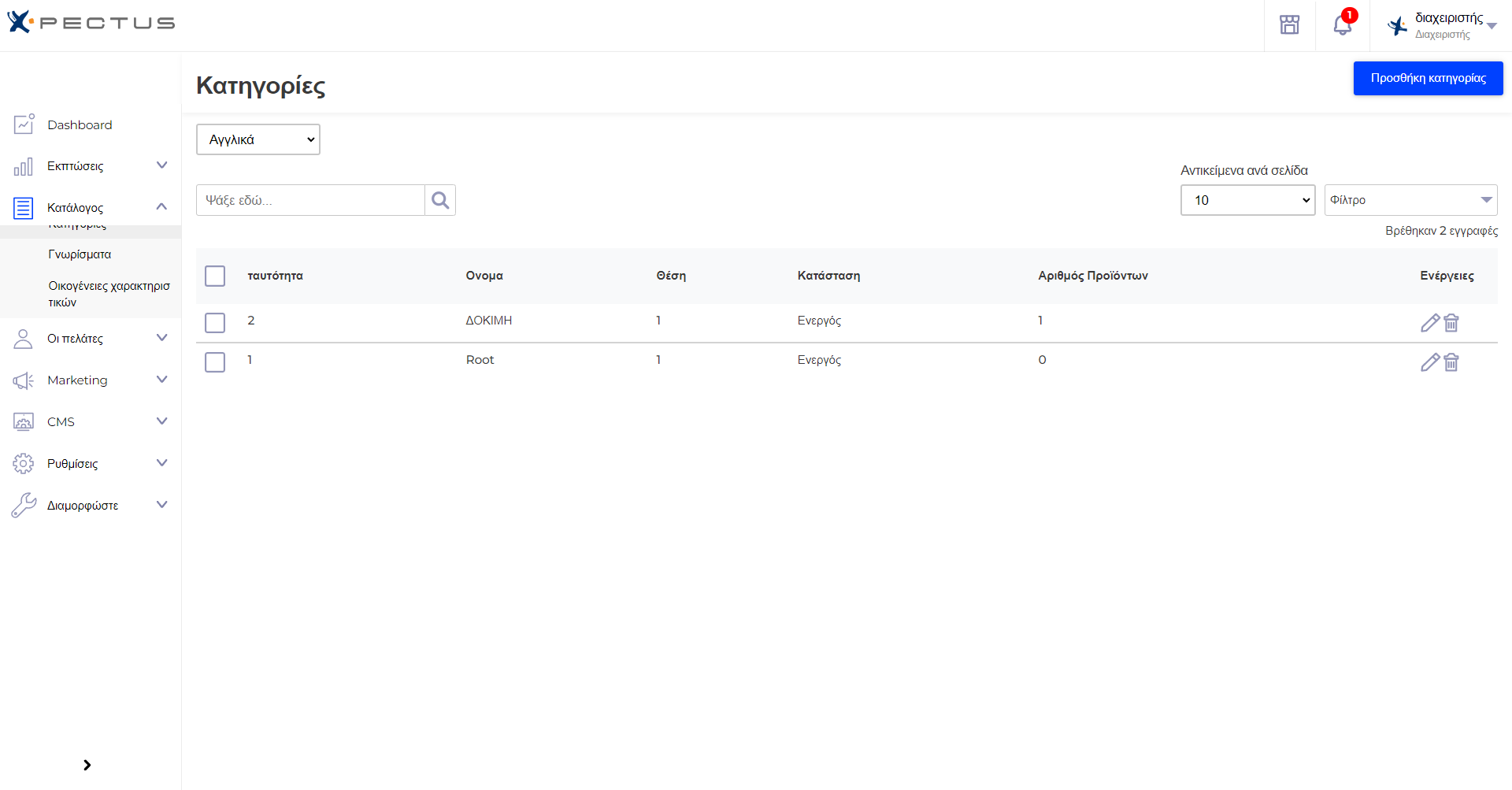Toggle the select-all checkbox in table header
This screenshot has height=790, width=1512.
point(215,276)
